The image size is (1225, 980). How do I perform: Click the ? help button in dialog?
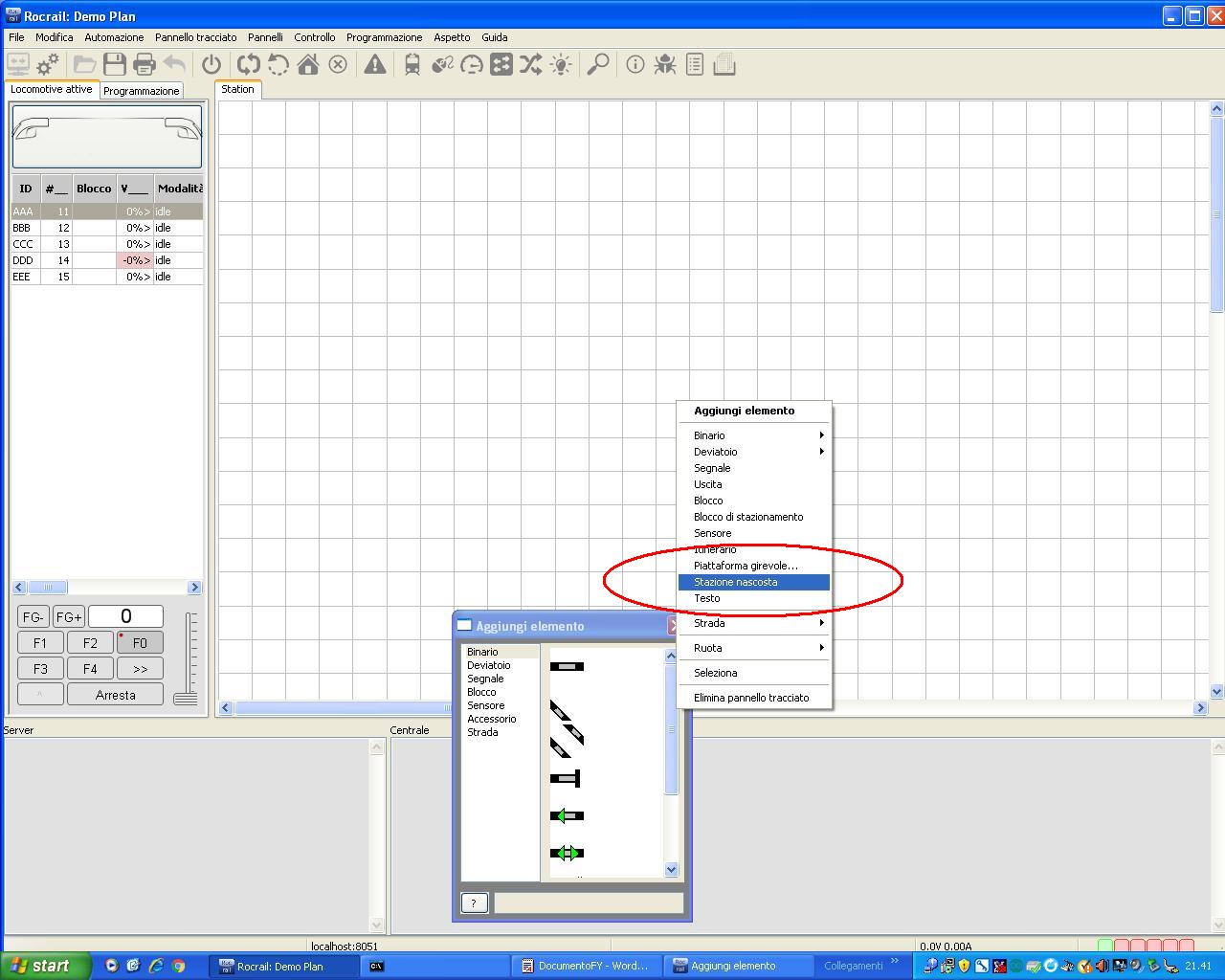click(x=474, y=902)
